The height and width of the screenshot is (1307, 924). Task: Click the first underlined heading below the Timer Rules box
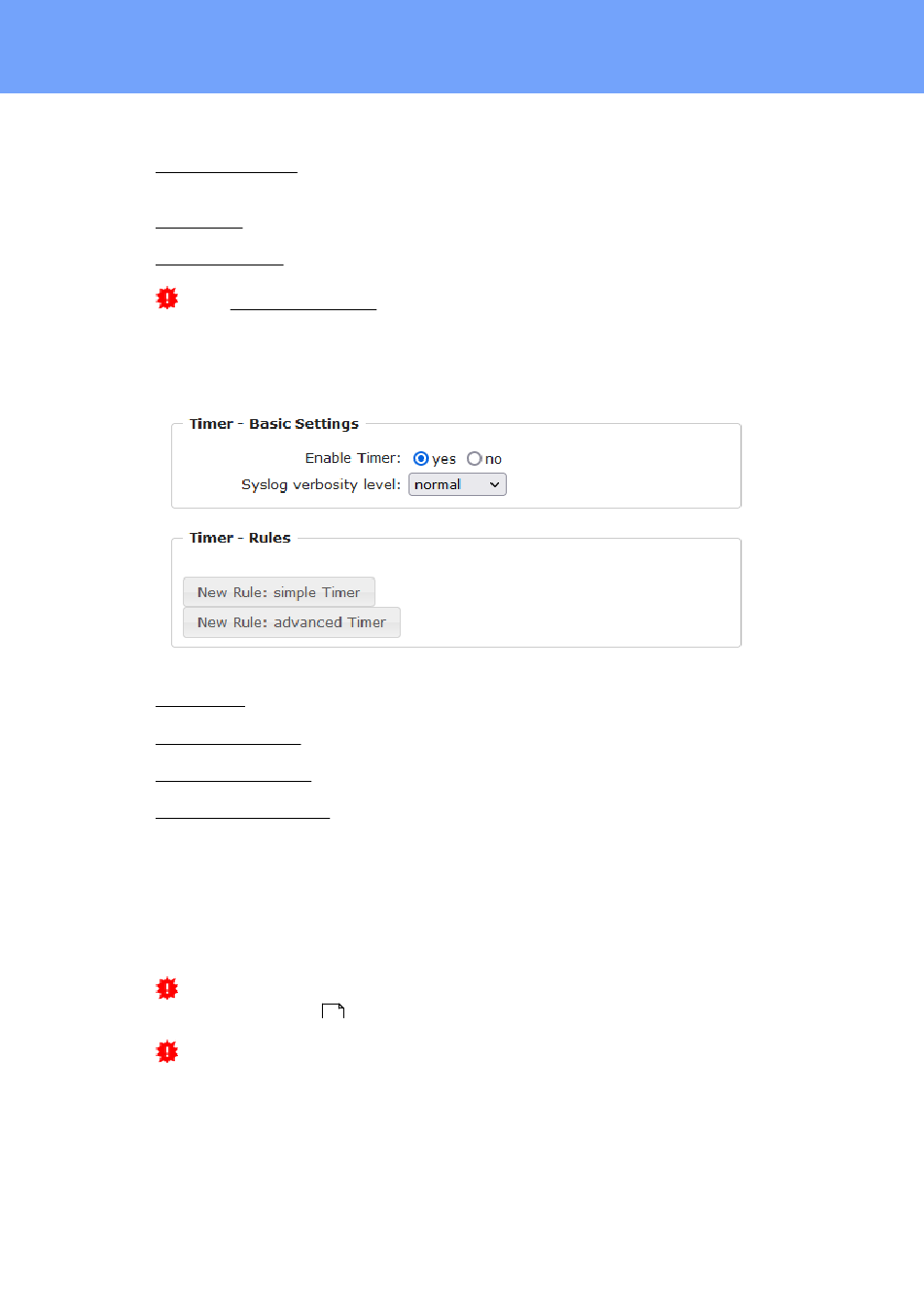pos(200,705)
